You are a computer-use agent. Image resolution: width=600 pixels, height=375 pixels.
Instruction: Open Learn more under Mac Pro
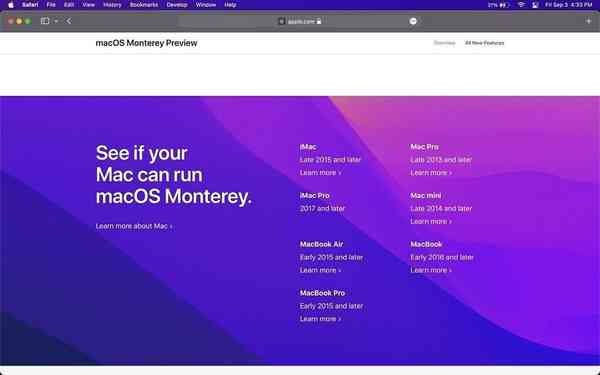[x=431, y=173]
